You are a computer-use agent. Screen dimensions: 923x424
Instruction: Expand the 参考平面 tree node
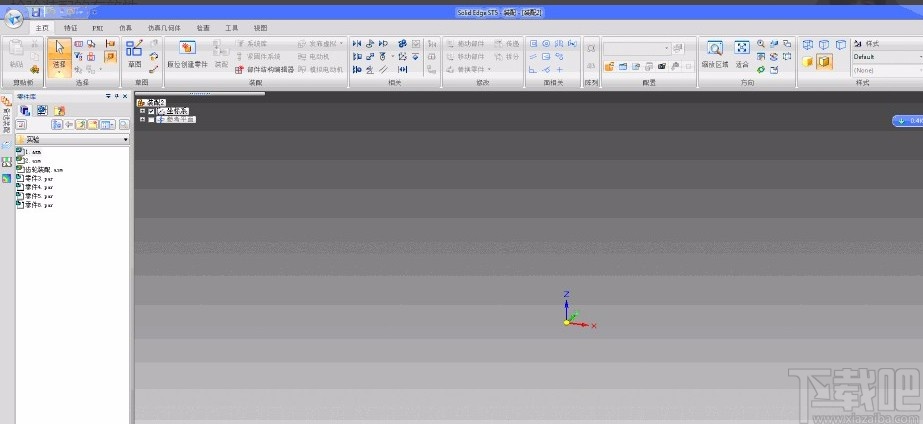pos(142,120)
